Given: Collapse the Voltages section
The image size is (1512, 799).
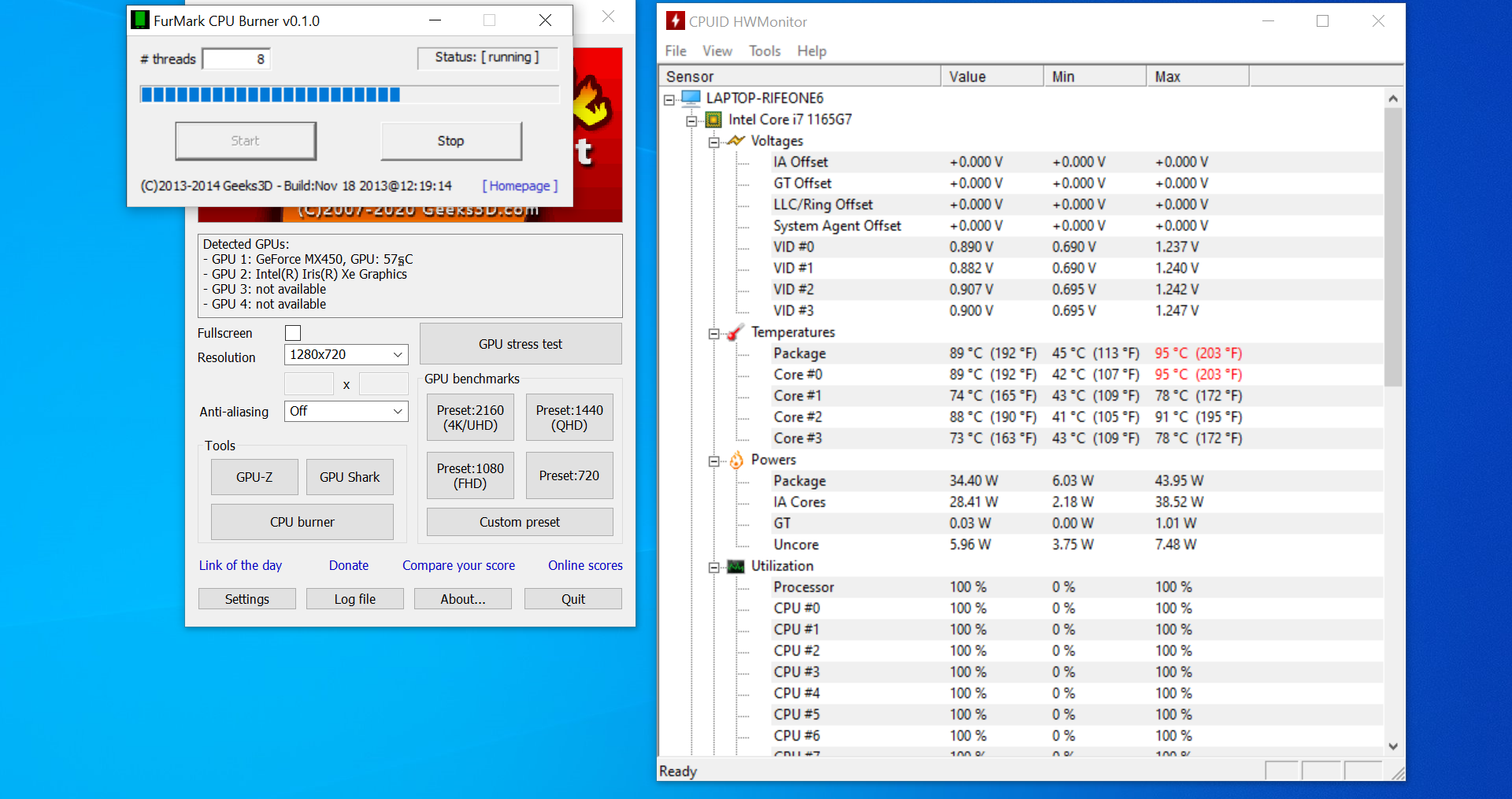Looking at the screenshot, I should (713, 142).
